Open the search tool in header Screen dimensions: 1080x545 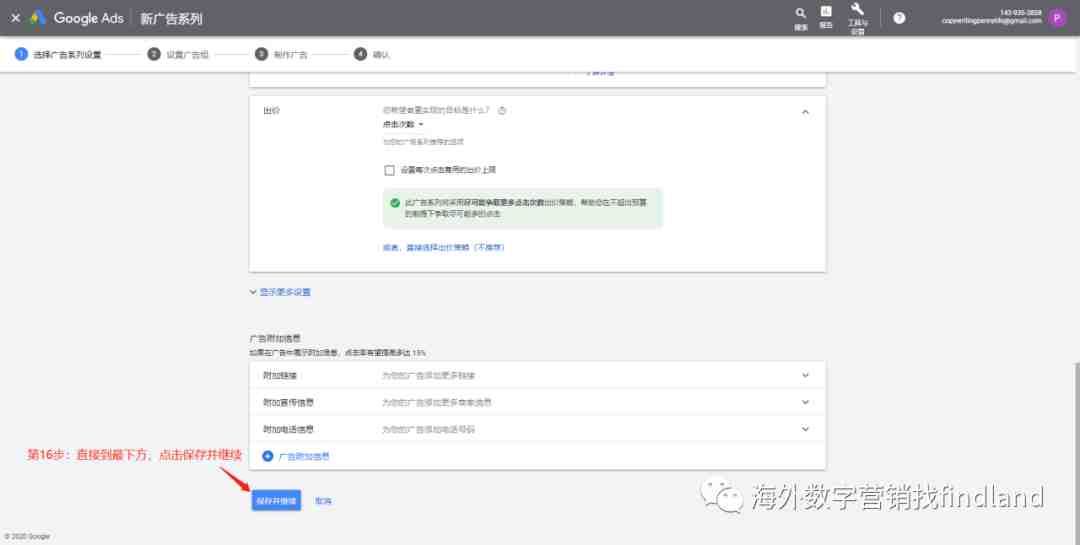click(x=800, y=18)
